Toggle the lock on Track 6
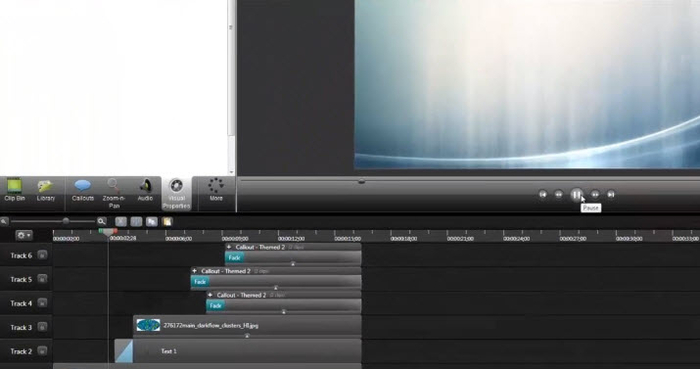Image resolution: width=700 pixels, height=369 pixels. 42,255
